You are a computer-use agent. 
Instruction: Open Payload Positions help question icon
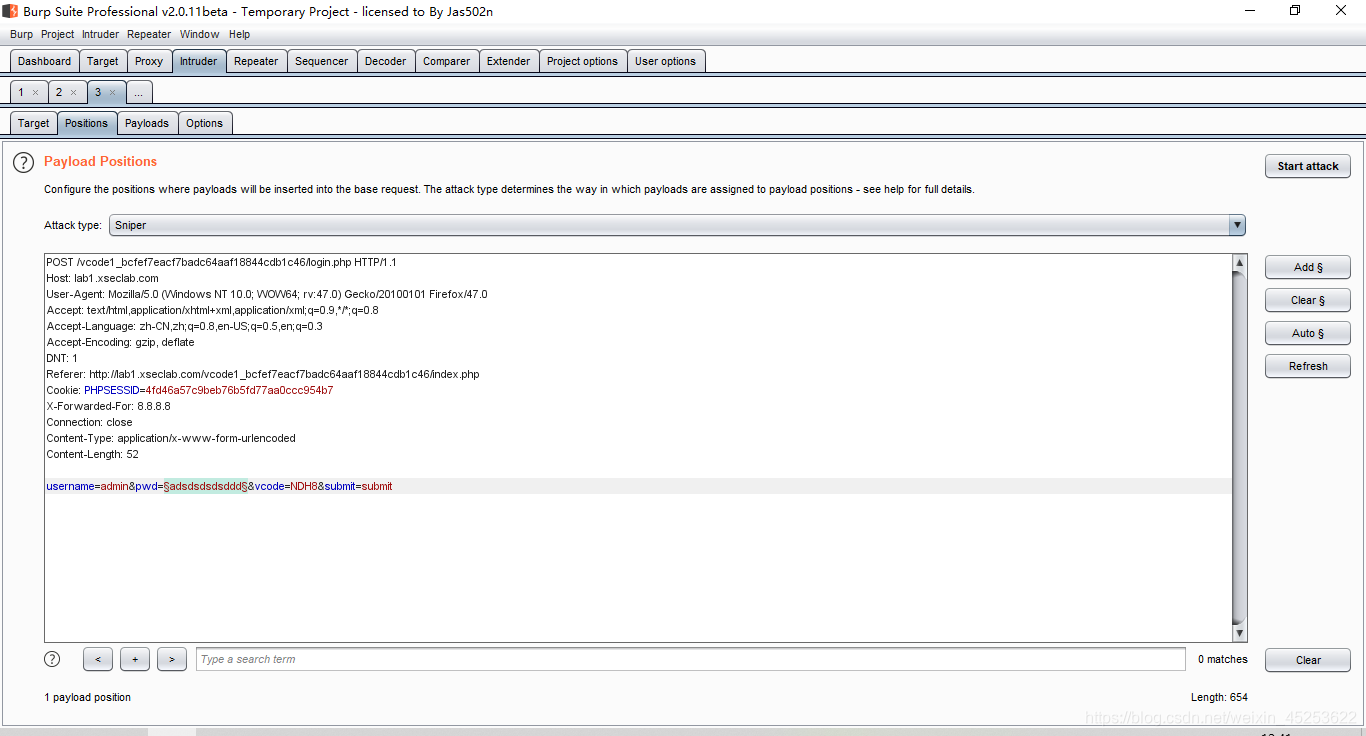(23, 162)
